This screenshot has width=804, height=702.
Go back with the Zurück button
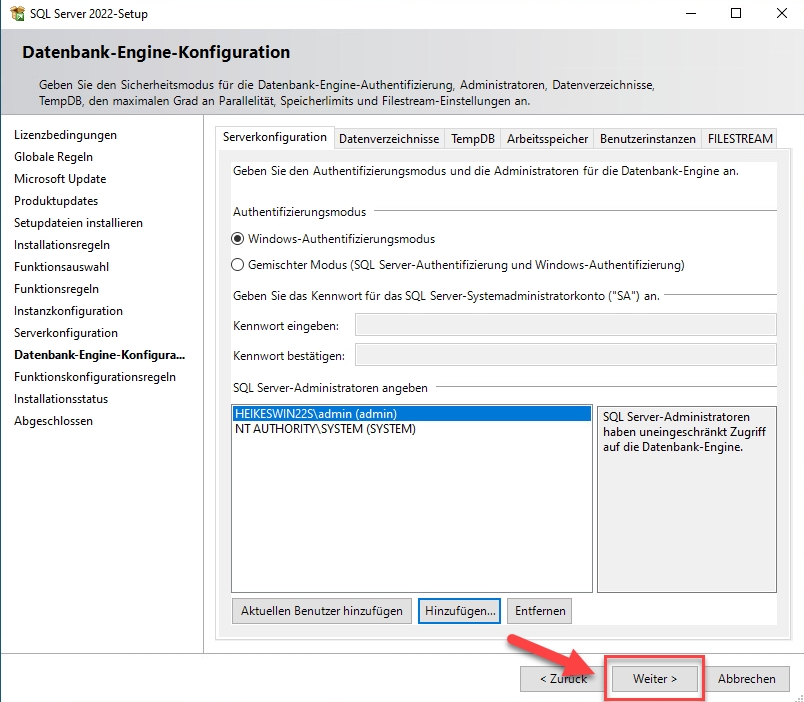tap(562, 679)
